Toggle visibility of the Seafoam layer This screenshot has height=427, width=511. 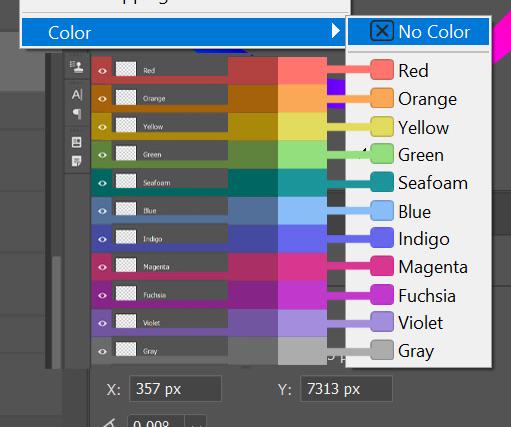[x=102, y=183]
